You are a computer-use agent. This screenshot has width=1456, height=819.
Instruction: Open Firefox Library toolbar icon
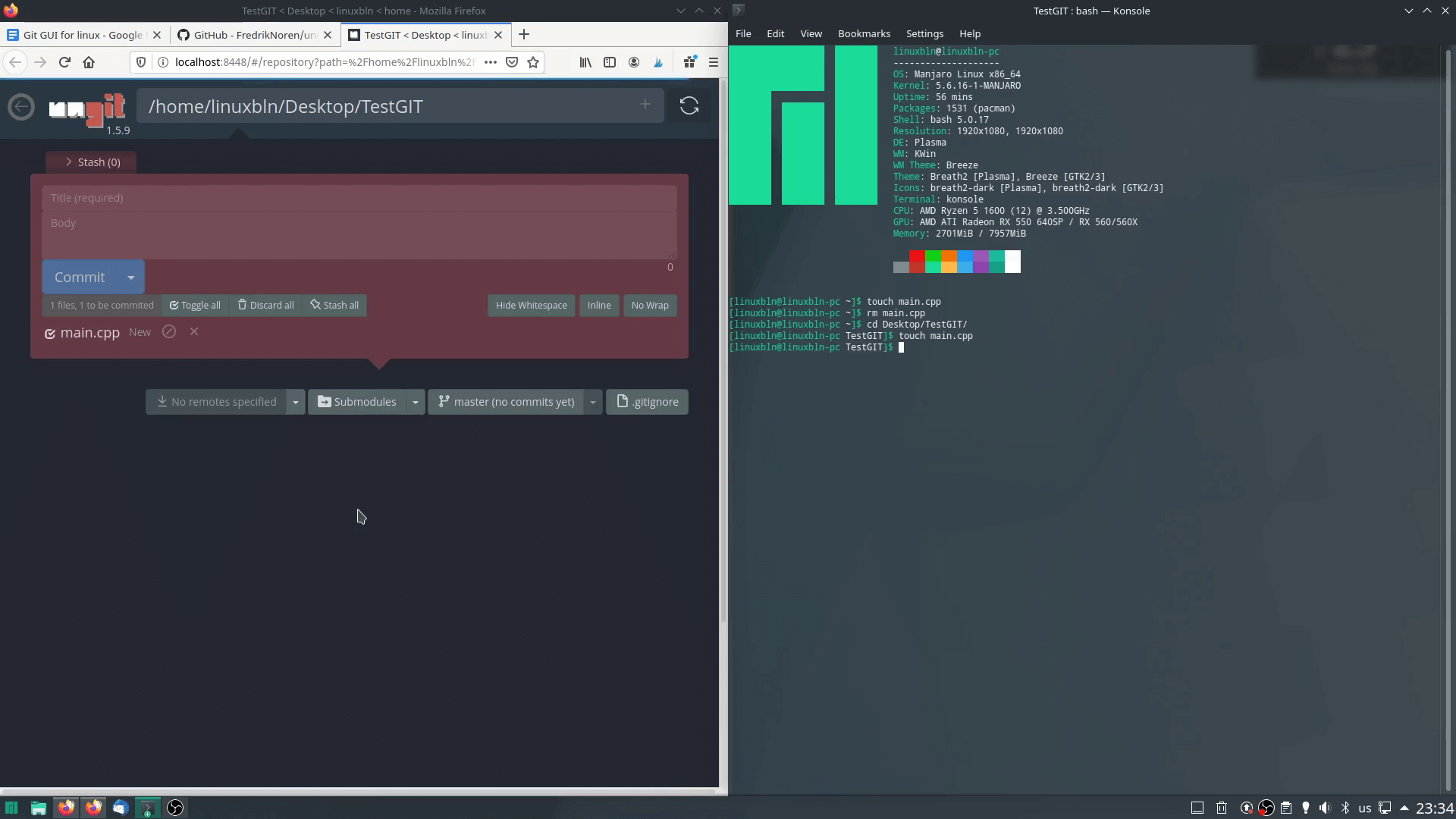click(x=584, y=62)
